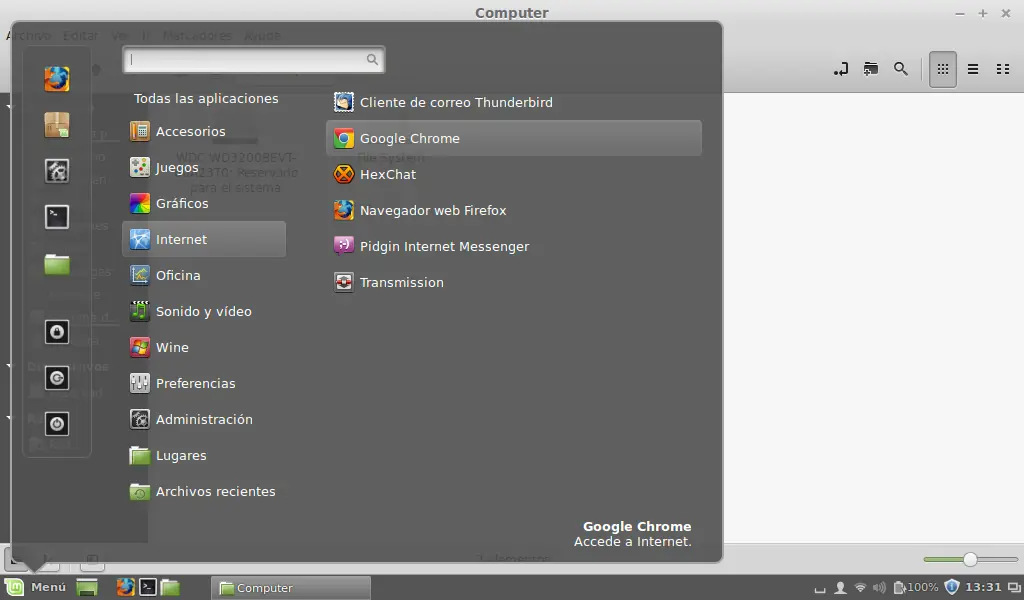Click the Google Chrome icon
This screenshot has width=1024, height=600.
344,138
